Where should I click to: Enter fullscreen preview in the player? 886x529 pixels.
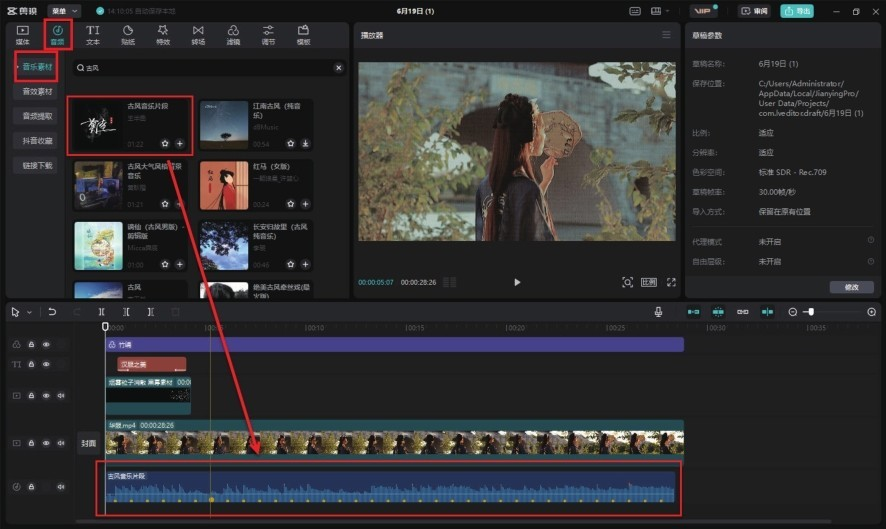[x=671, y=282]
